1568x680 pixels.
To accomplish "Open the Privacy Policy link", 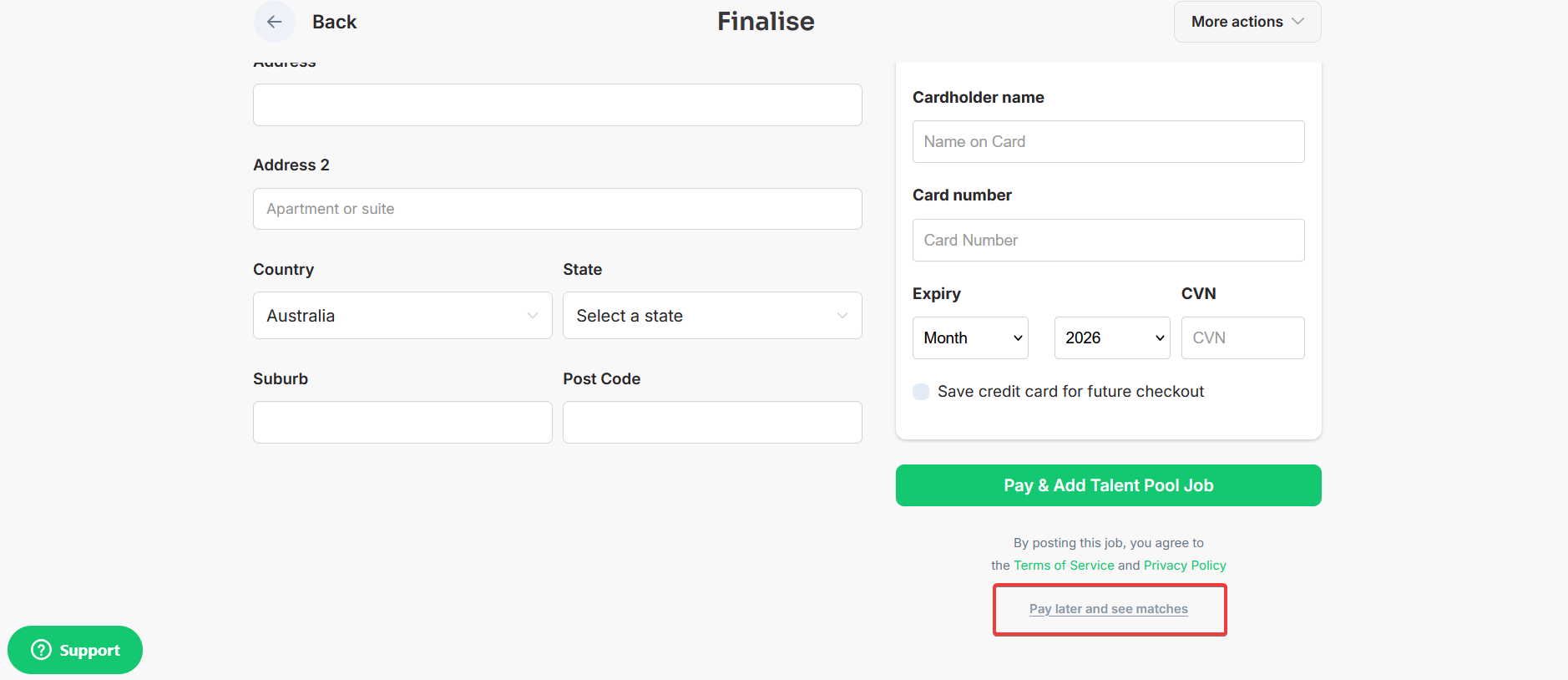I will pyautogui.click(x=1185, y=566).
